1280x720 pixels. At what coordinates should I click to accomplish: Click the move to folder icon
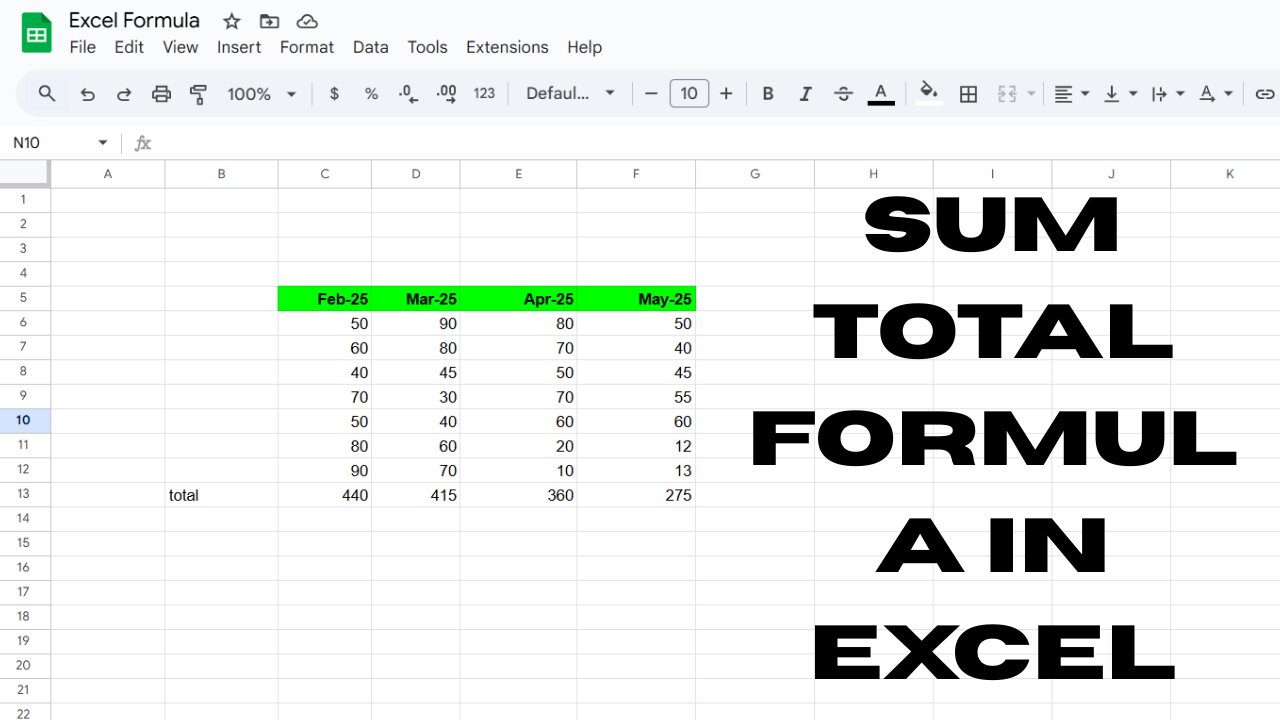click(269, 21)
